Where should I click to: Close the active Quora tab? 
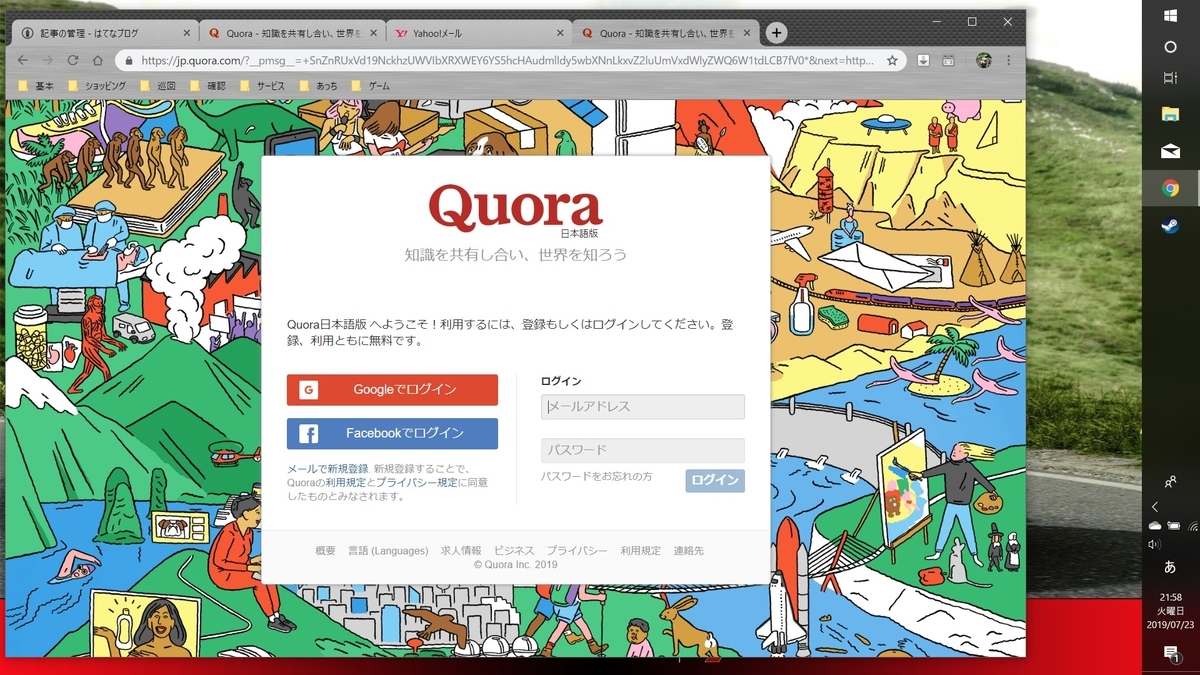746,33
